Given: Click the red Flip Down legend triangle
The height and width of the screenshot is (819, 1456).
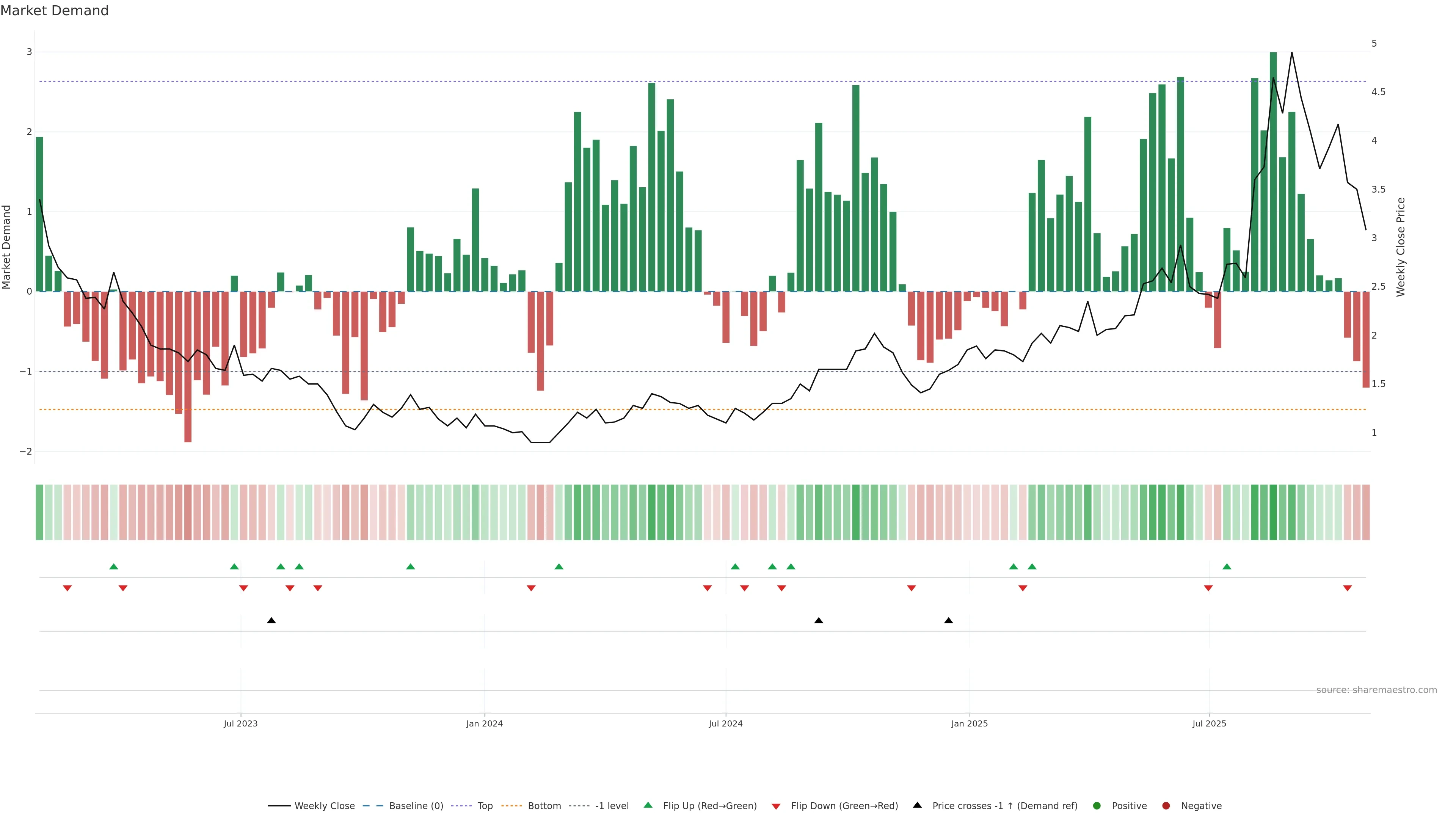Looking at the screenshot, I should 775,806.
